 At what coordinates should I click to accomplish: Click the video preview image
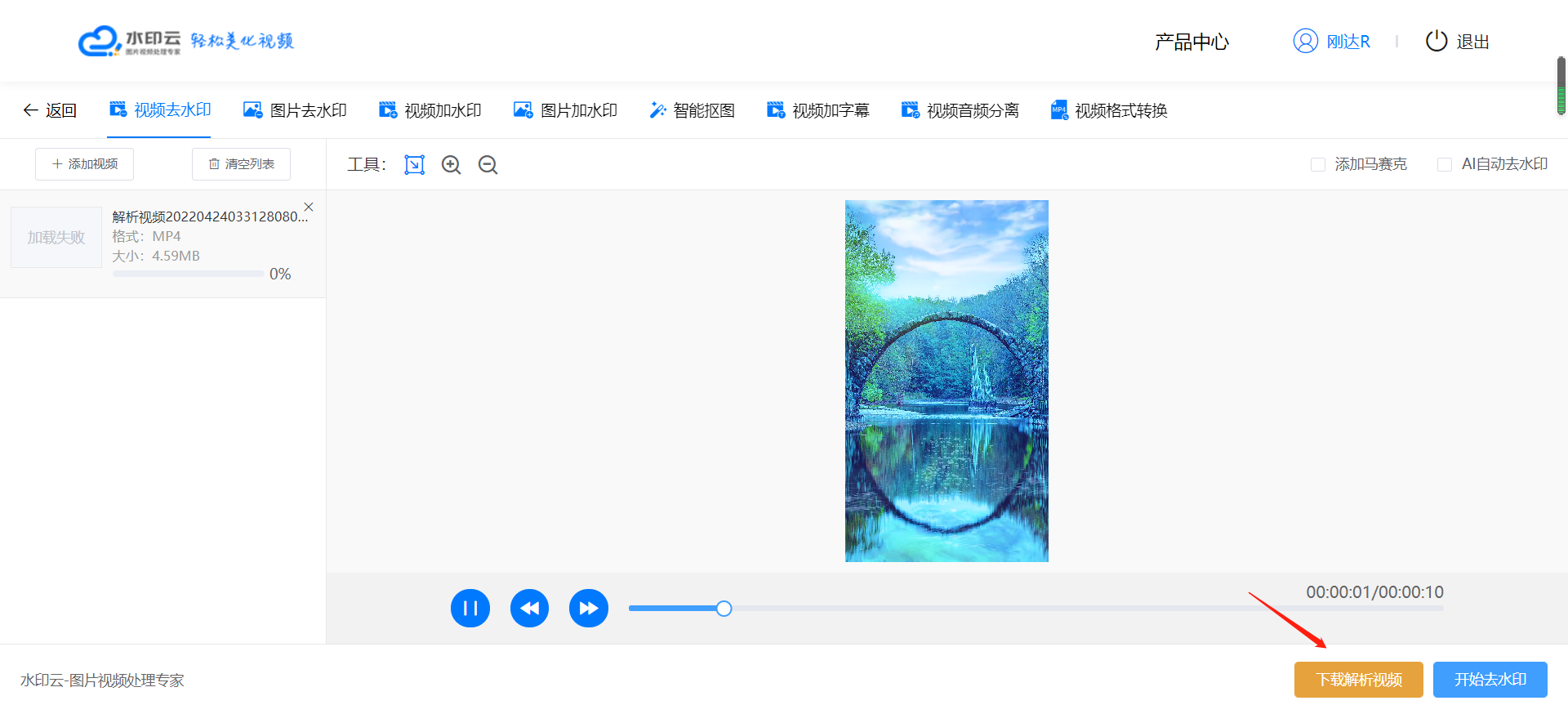tap(947, 381)
